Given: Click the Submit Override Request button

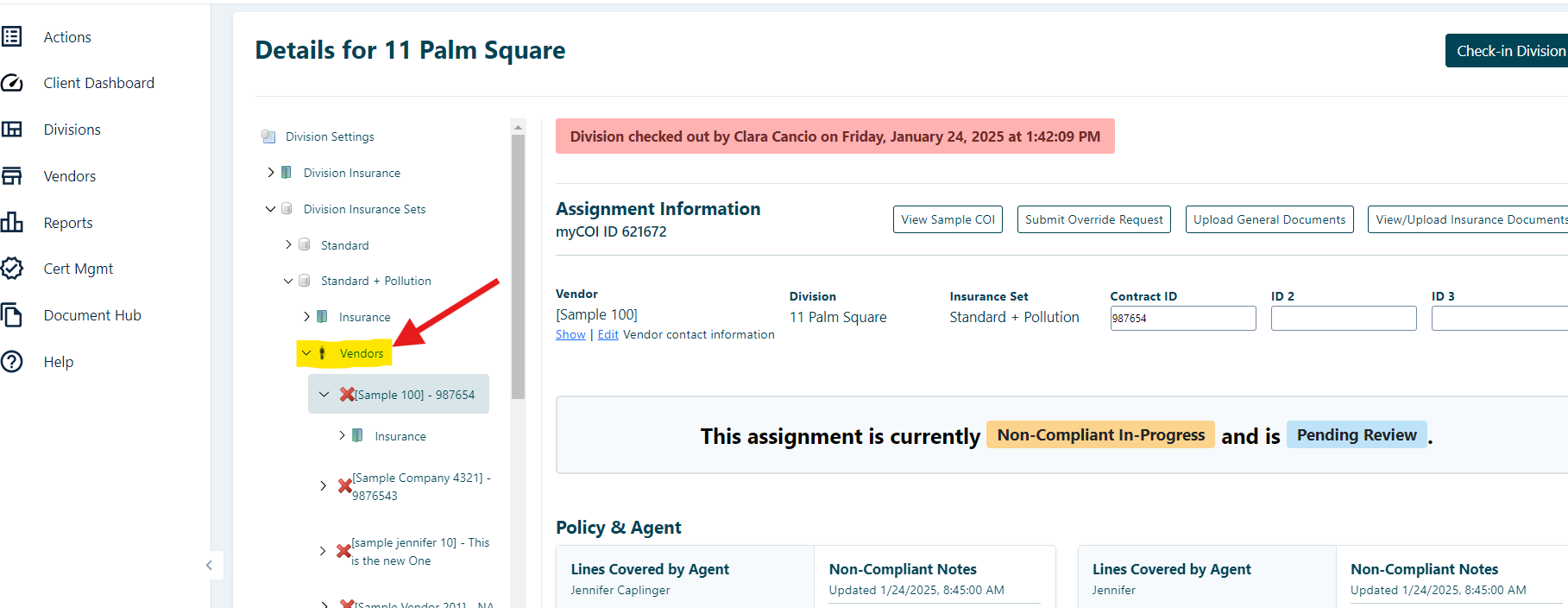Looking at the screenshot, I should 1093,219.
